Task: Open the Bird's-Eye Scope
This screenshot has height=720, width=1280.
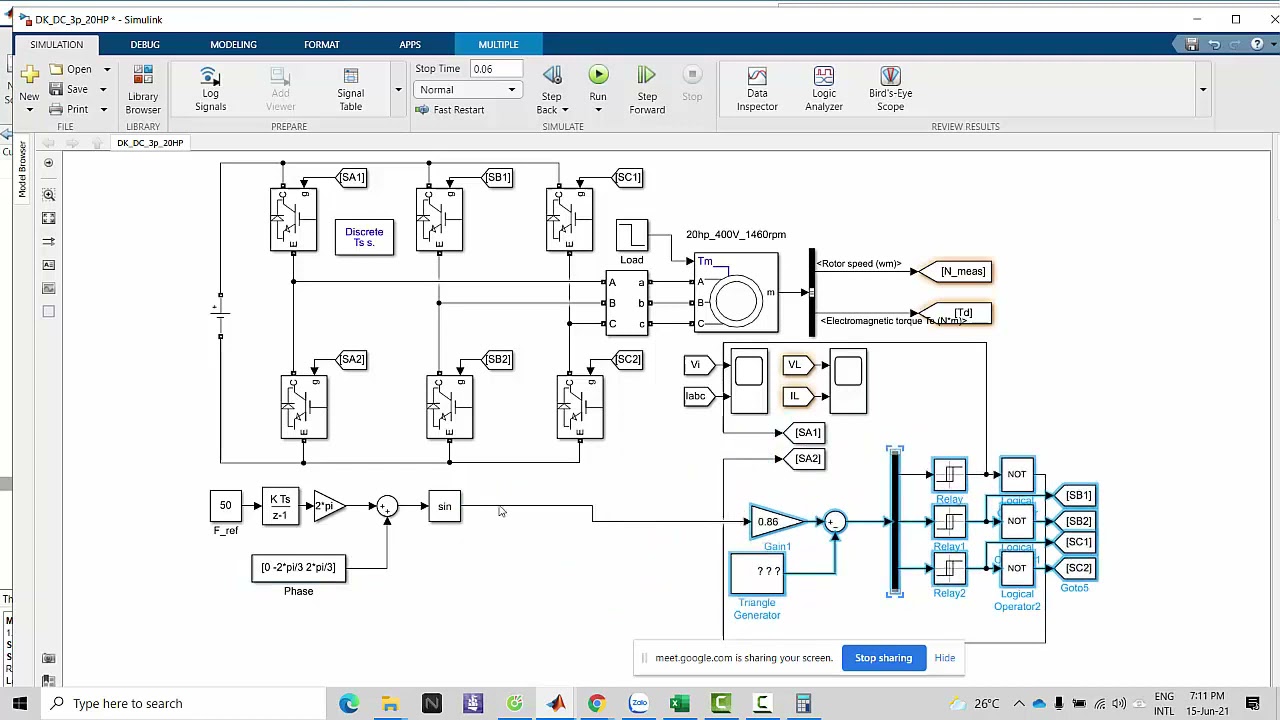Action: (890, 90)
